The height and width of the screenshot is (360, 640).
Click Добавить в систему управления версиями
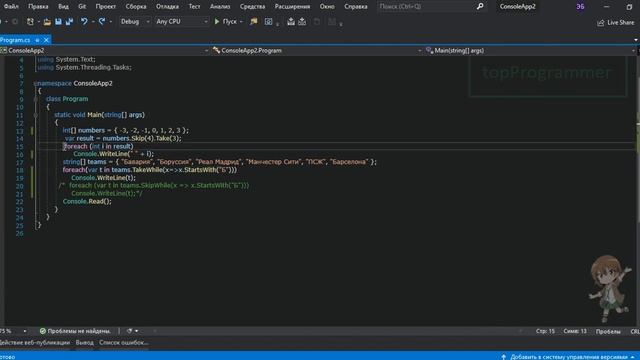(569, 357)
